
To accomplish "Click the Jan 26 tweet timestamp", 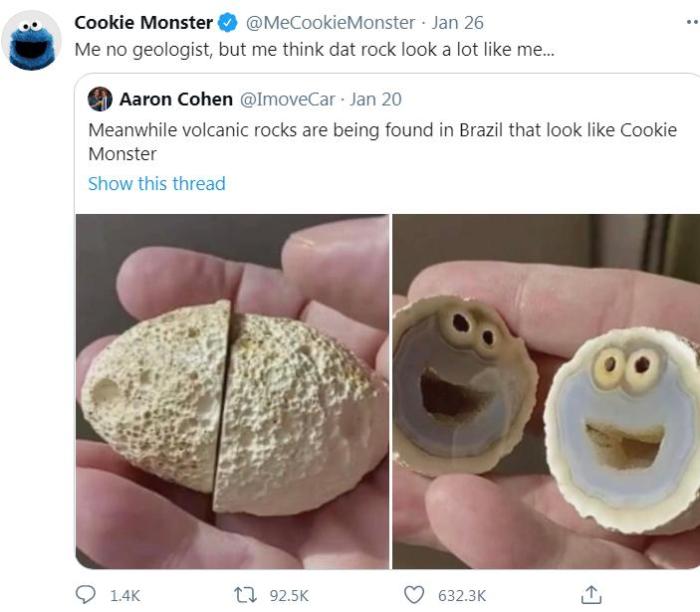I will [x=457, y=22].
